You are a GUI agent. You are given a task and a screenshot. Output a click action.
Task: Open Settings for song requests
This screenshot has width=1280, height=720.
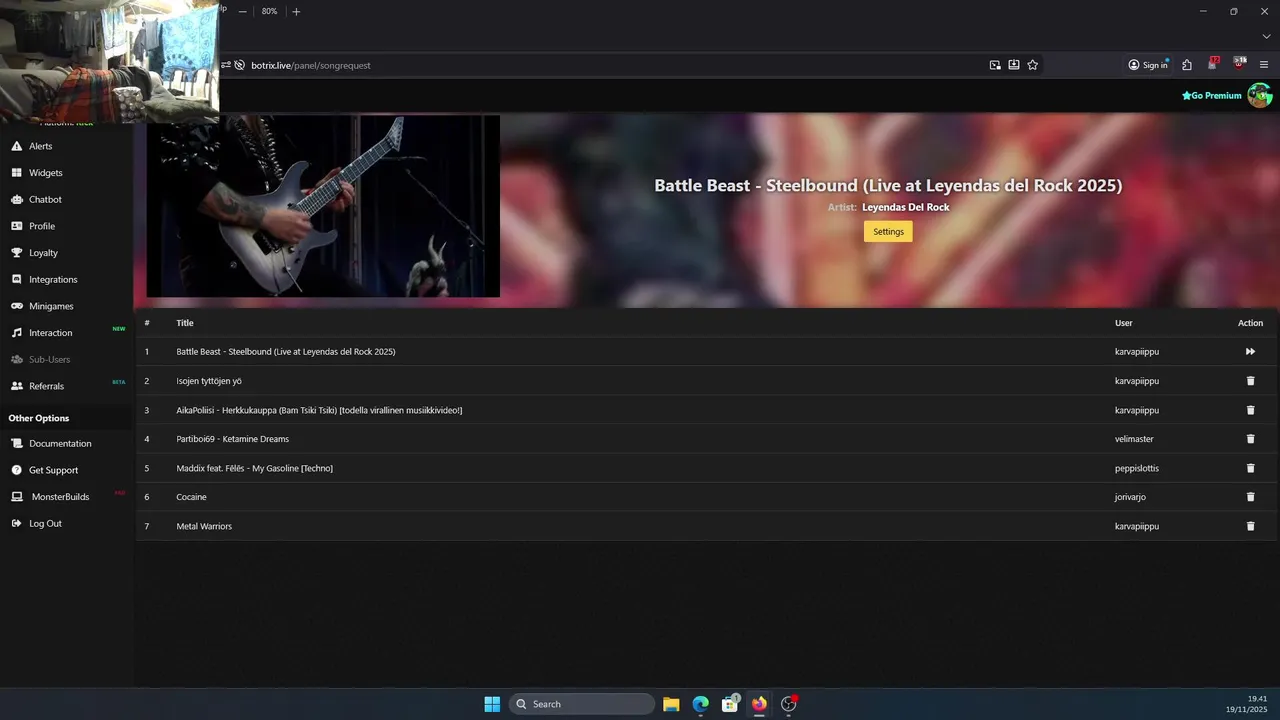888,232
